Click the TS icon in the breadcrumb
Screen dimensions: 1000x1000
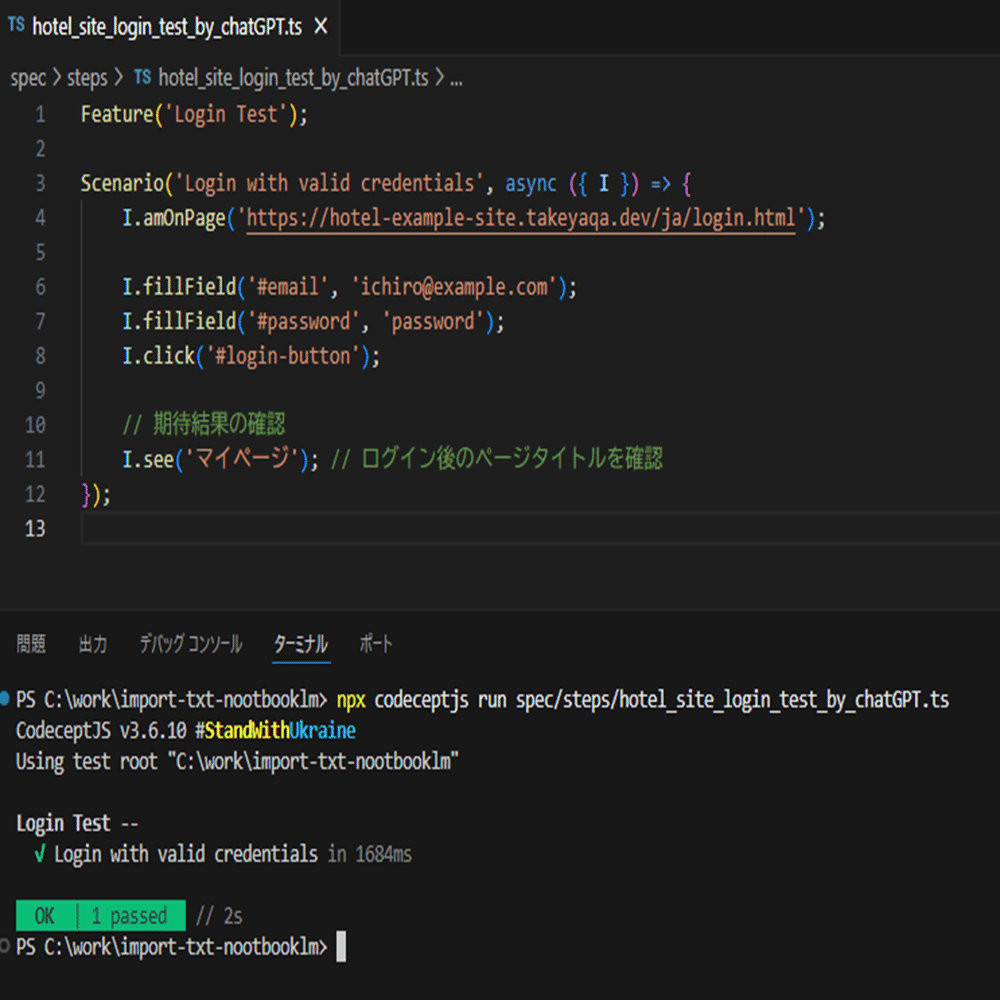(142, 77)
